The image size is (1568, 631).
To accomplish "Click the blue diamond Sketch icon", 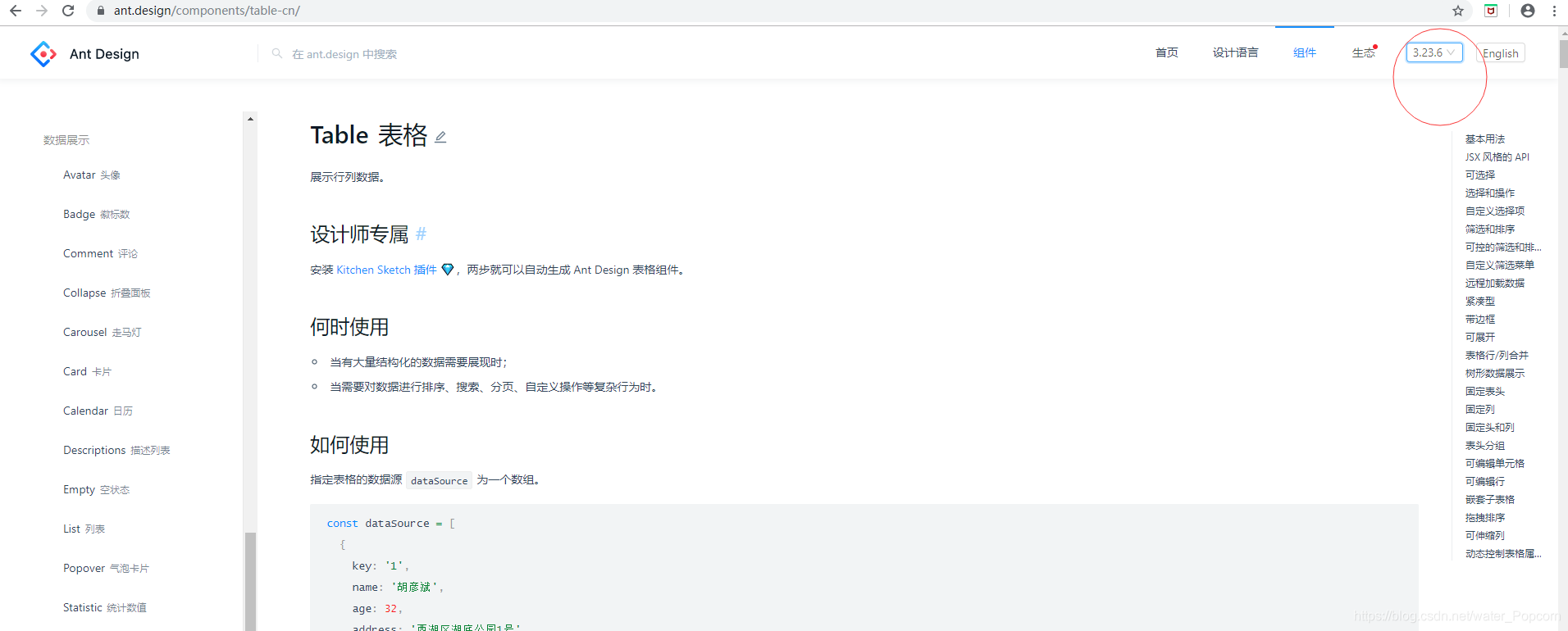I will pos(448,270).
